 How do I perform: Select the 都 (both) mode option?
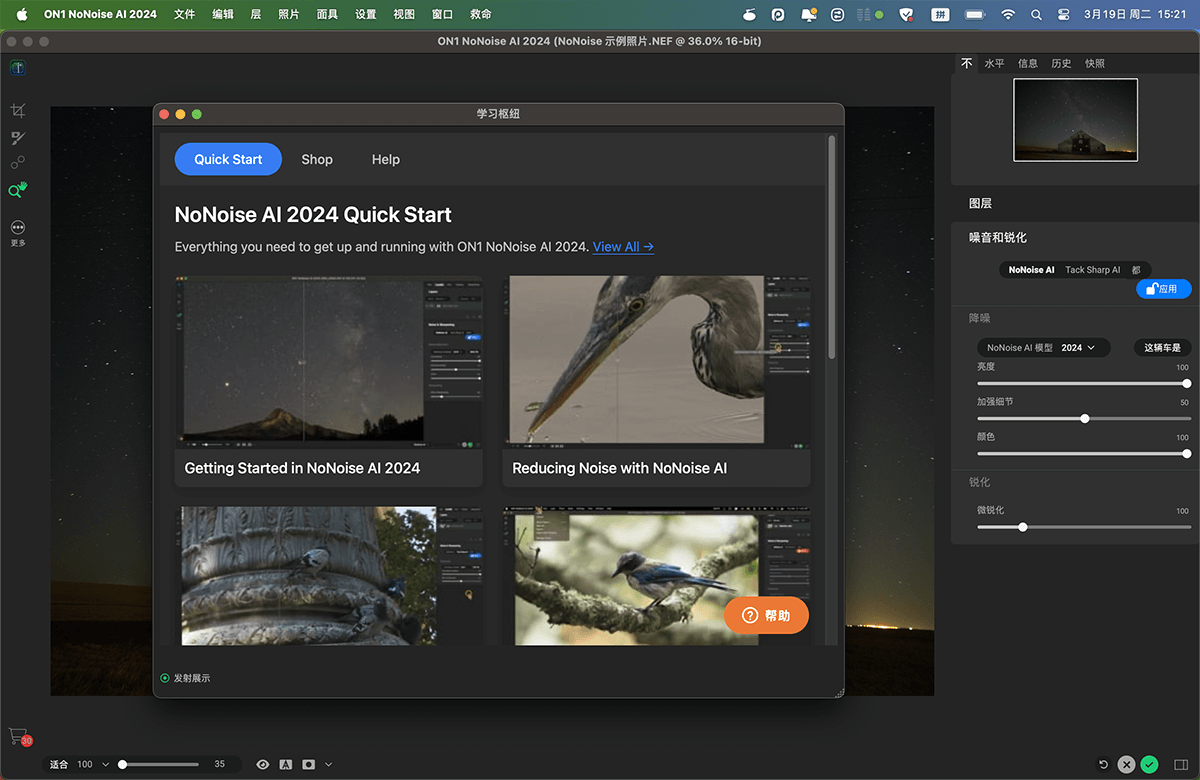click(1136, 270)
